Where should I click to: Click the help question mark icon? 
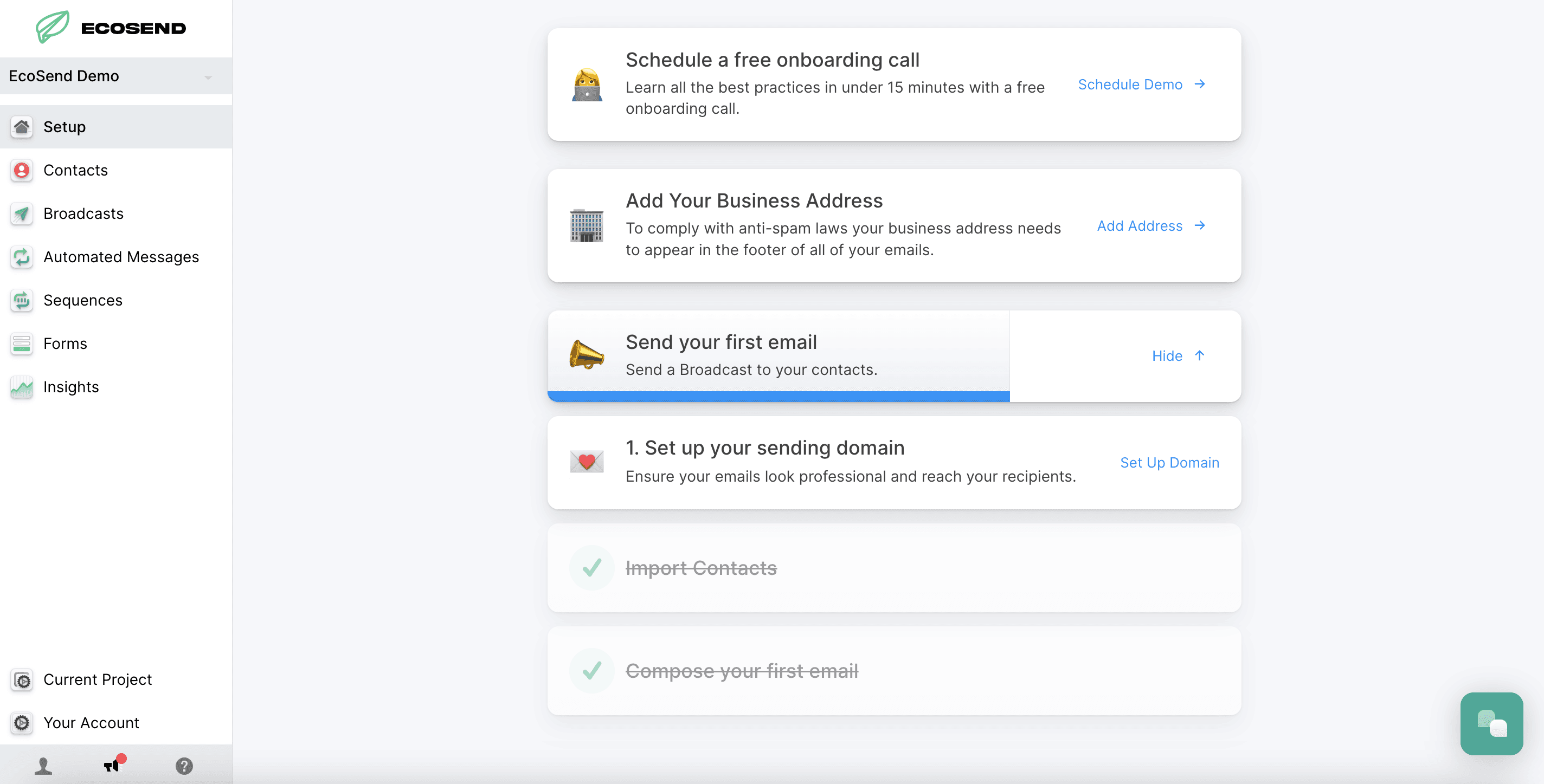click(184, 766)
